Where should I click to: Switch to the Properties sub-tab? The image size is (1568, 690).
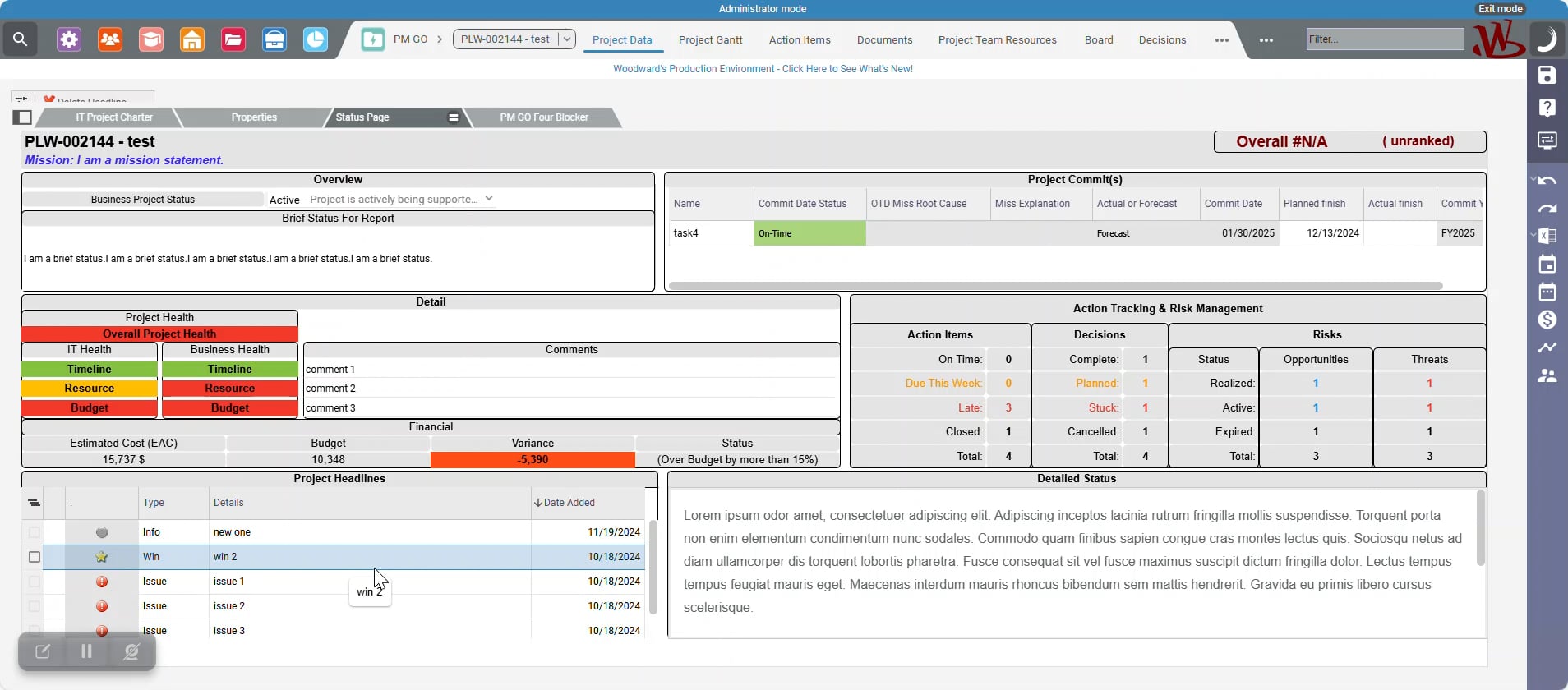click(x=254, y=117)
